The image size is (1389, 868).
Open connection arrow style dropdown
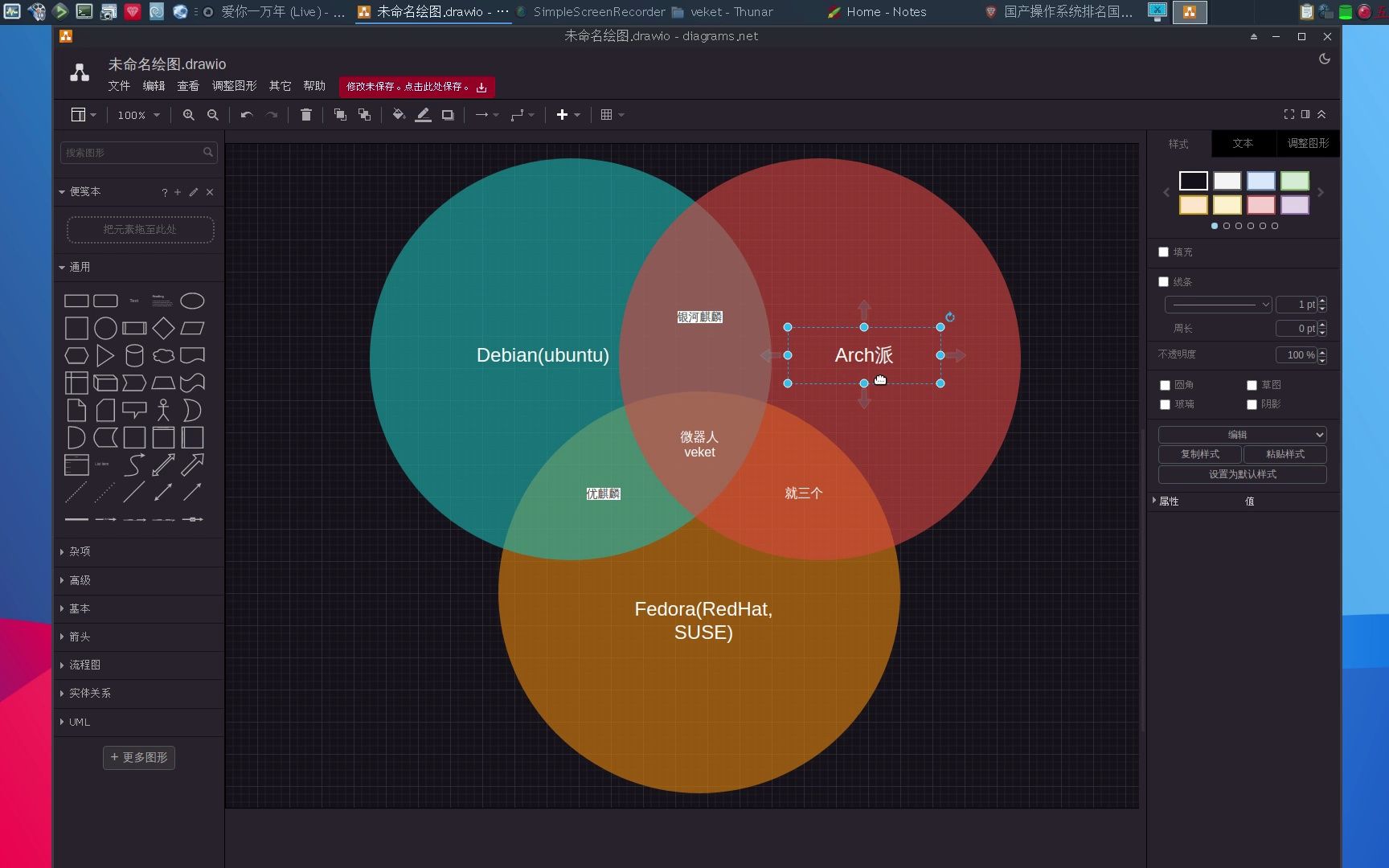point(487,115)
